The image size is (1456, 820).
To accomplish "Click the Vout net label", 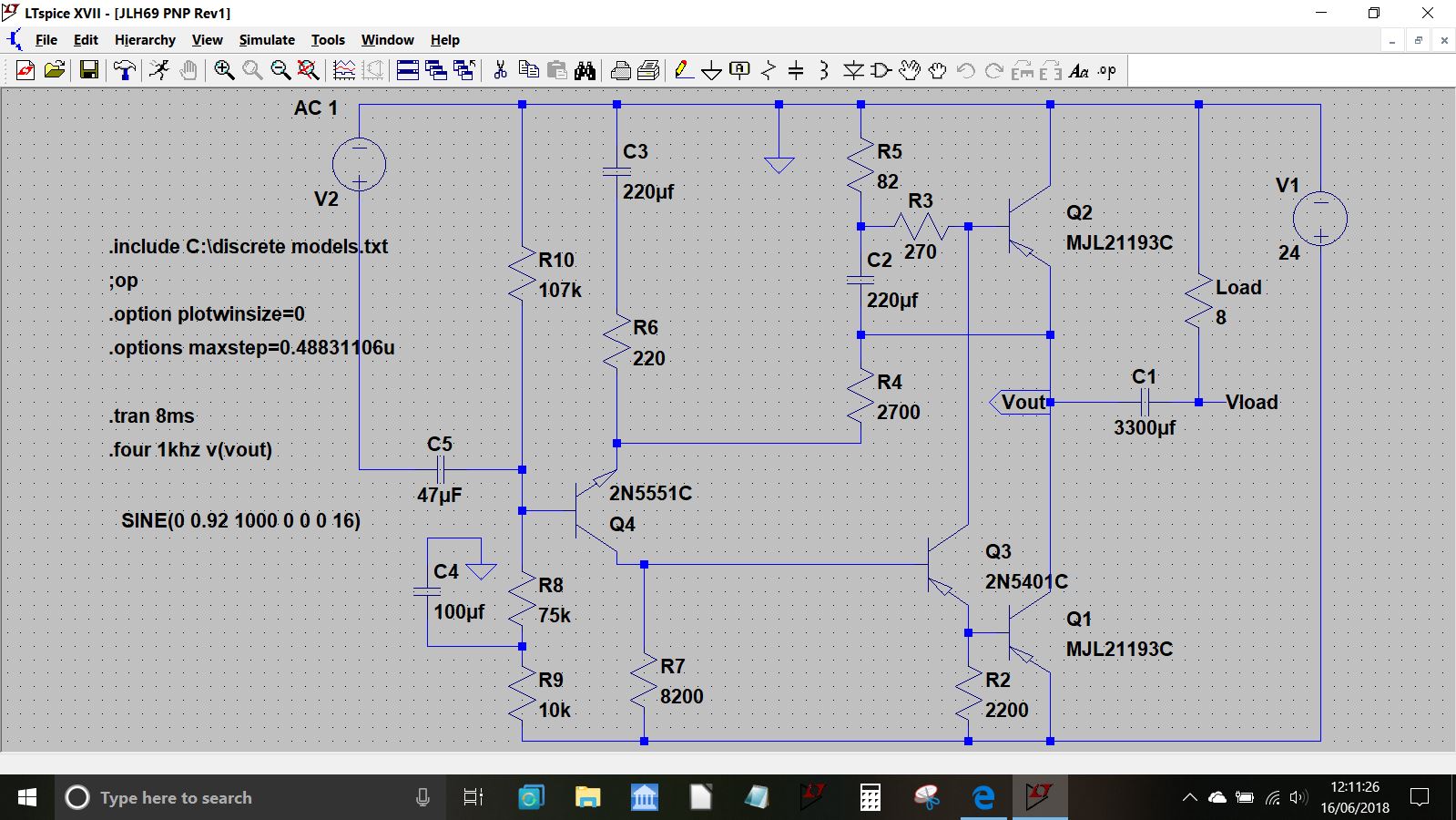I will (1020, 402).
